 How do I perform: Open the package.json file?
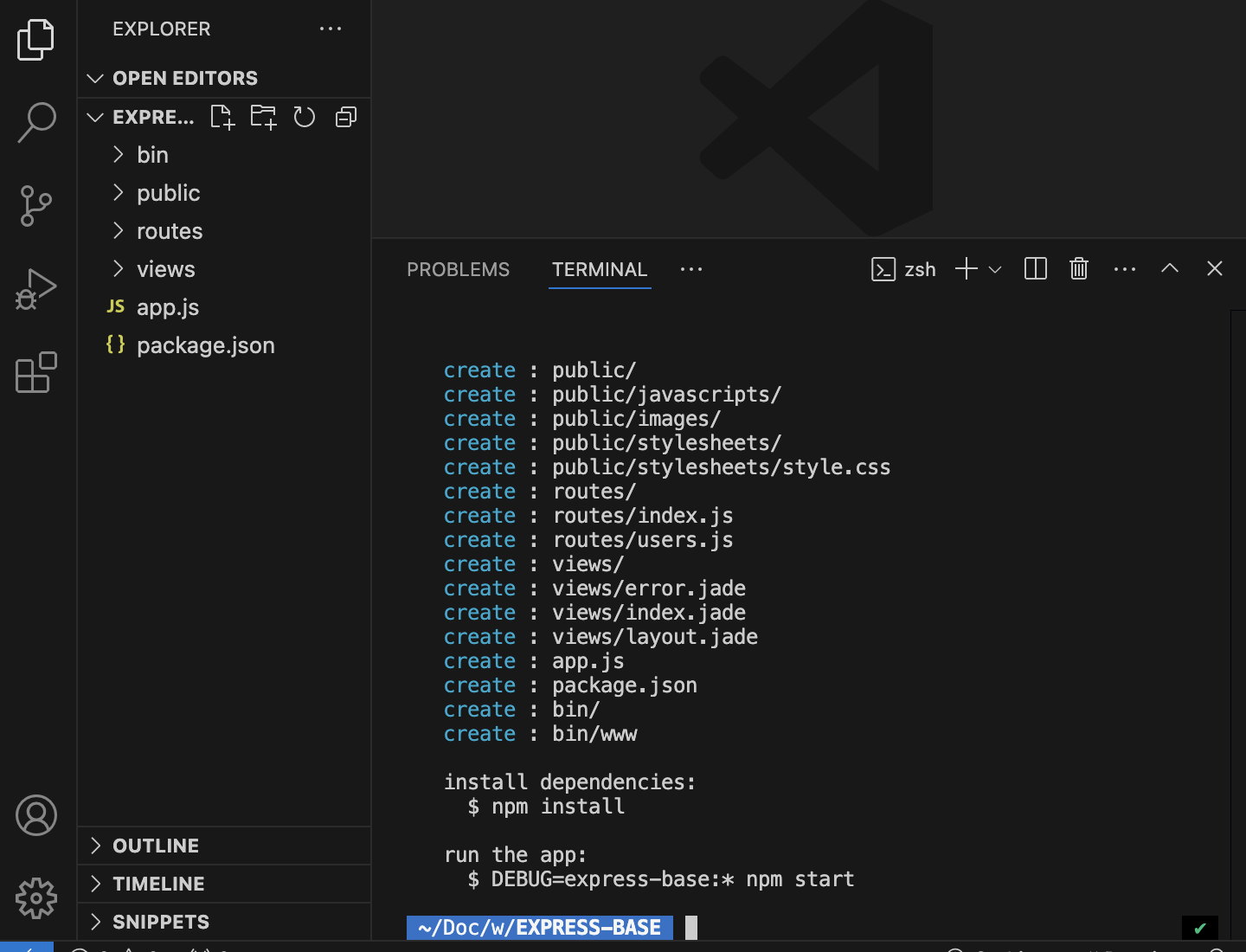(x=225, y=345)
